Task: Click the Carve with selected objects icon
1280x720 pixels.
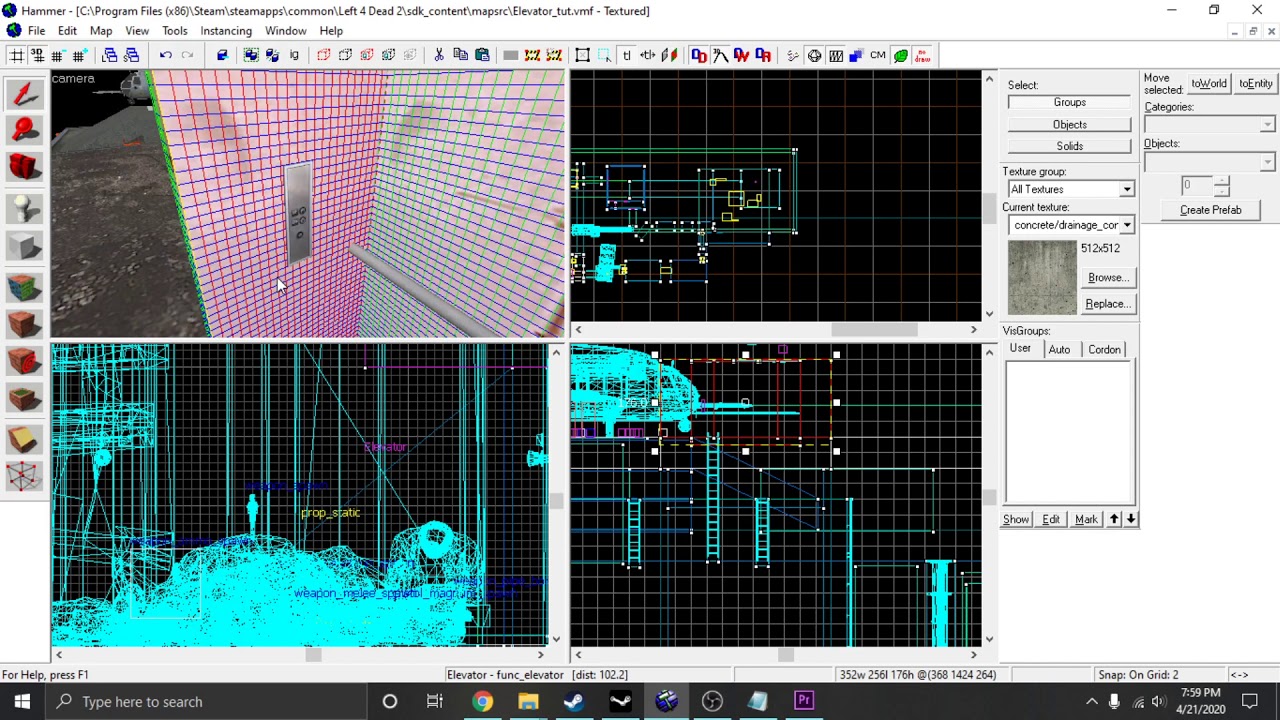Action: (x=222, y=55)
